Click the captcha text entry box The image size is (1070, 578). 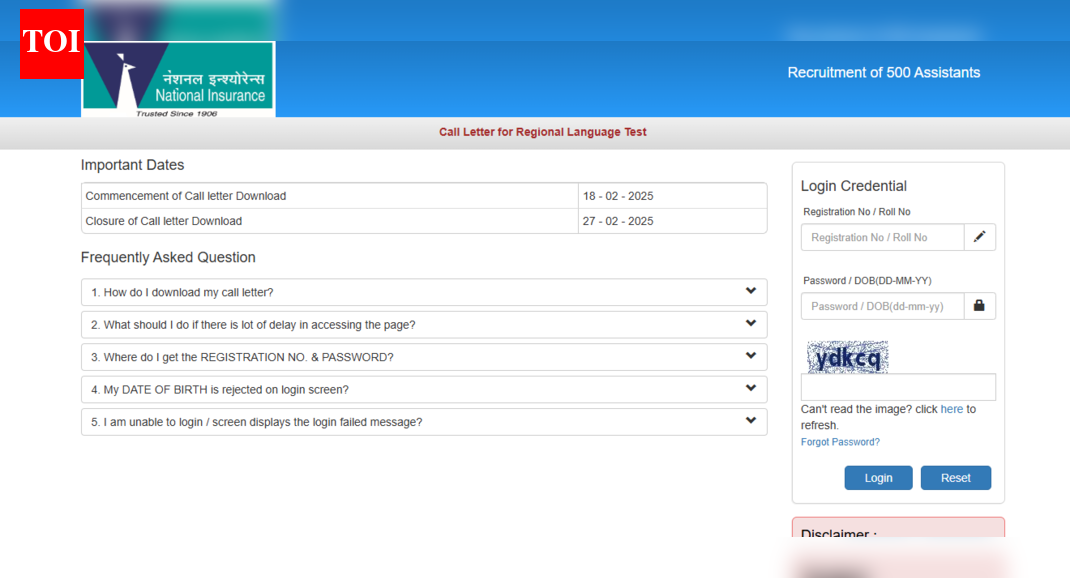coord(898,387)
